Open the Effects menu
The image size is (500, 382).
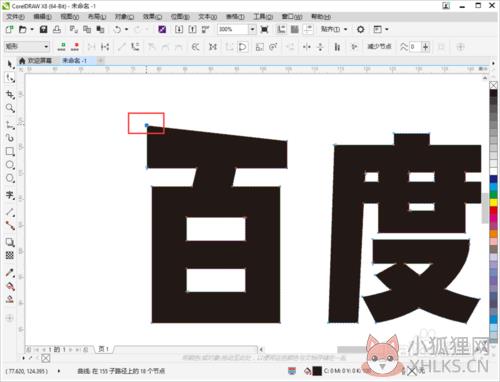pos(152,16)
